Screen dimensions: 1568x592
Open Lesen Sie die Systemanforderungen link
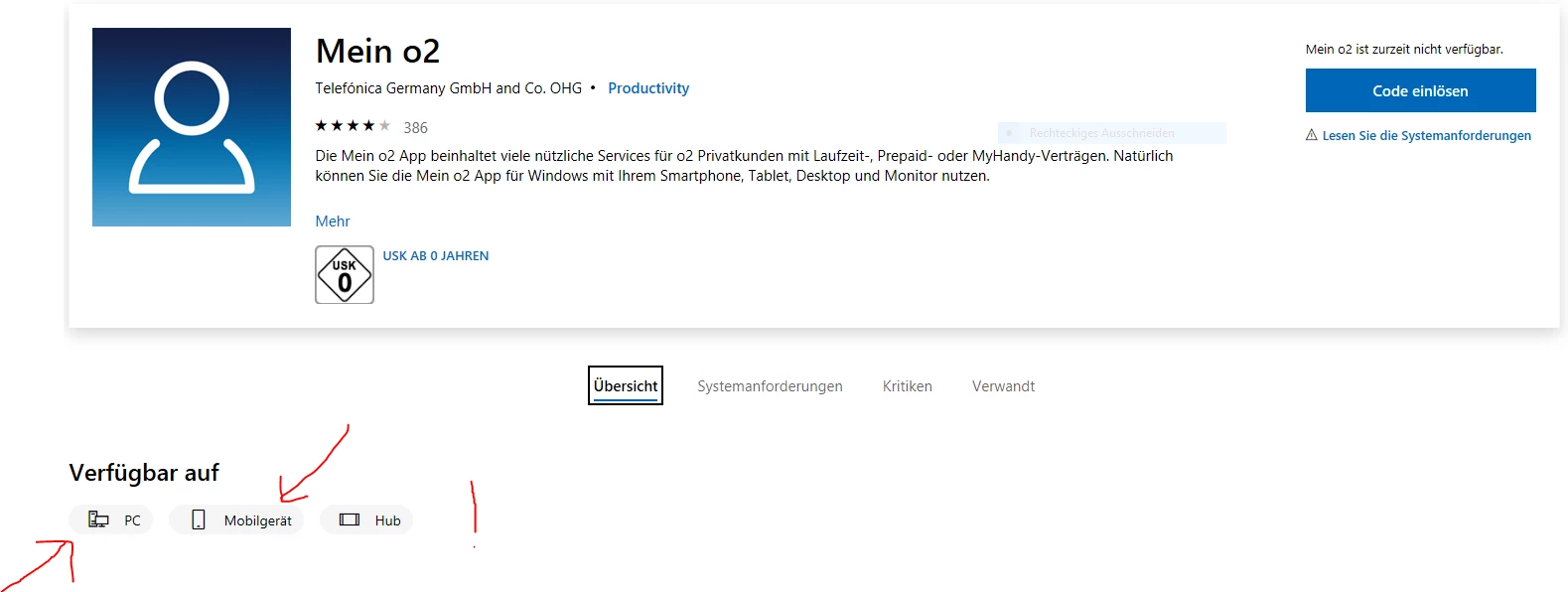(x=1426, y=136)
